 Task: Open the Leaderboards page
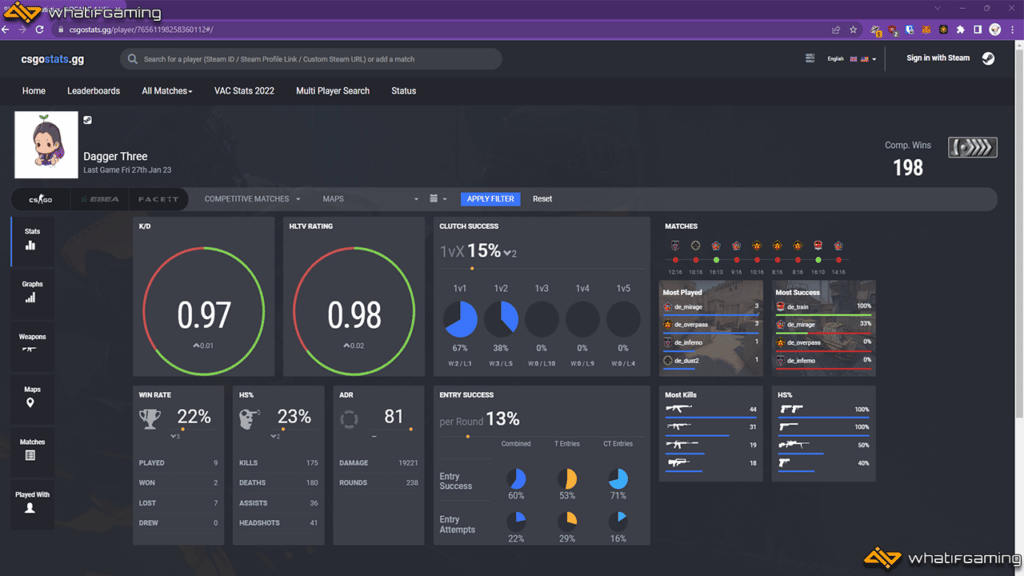tap(93, 91)
